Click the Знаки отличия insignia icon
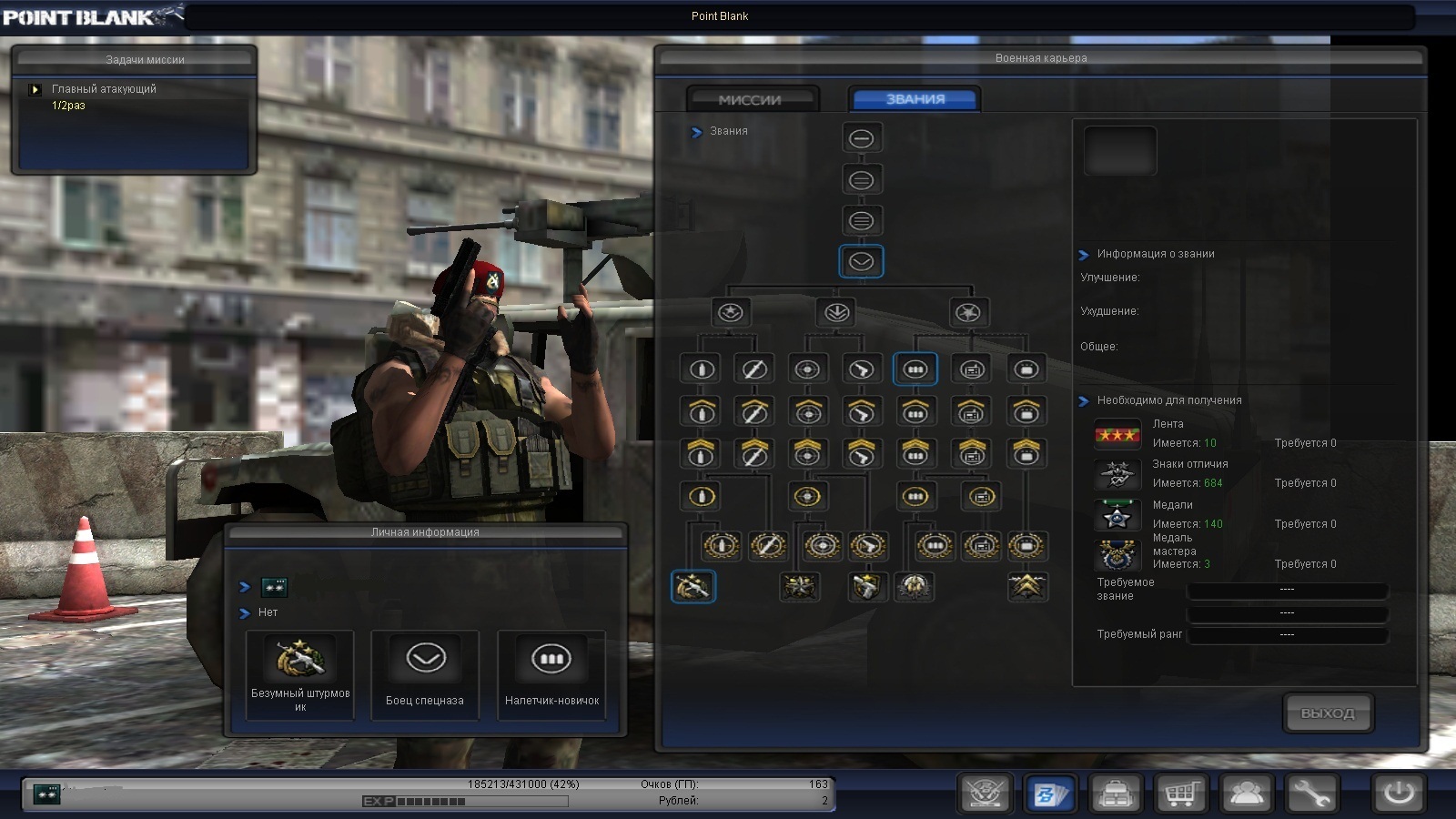 click(x=1117, y=474)
